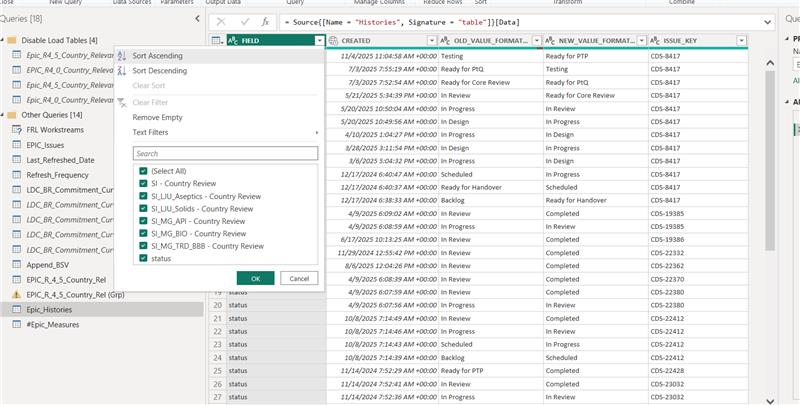Click the CREATED column data type icon
The width and height of the screenshot is (800, 405).
pos(333,41)
